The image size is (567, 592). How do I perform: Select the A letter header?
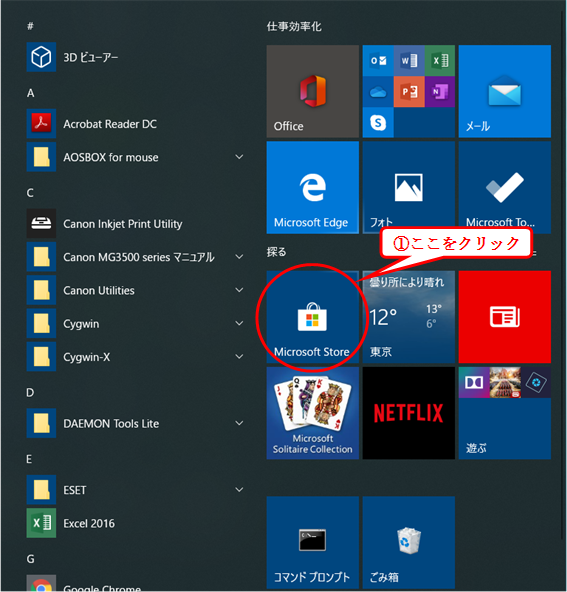31,93
